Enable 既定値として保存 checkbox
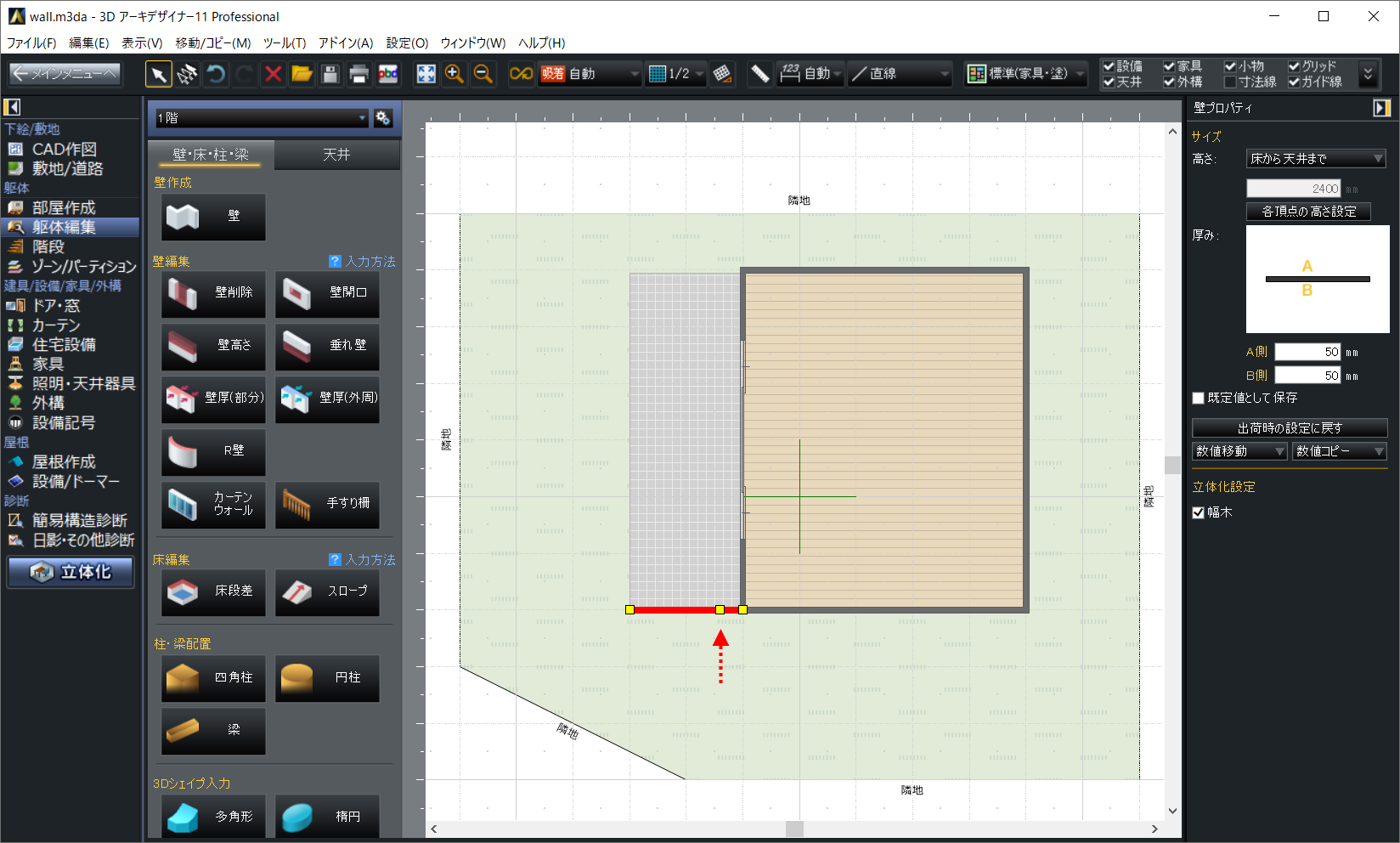Viewport: 1400px width, 843px height. [x=1199, y=398]
